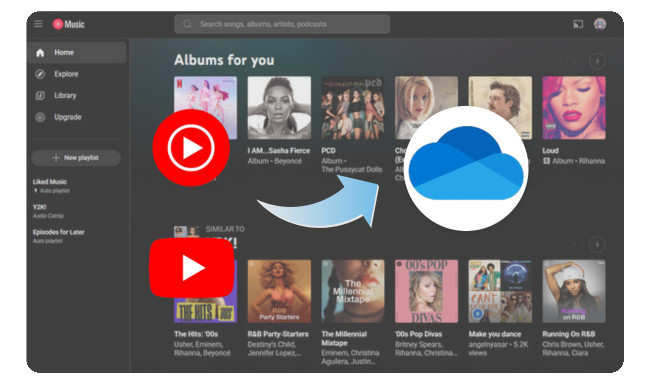Open the account avatar menu

[600, 24]
